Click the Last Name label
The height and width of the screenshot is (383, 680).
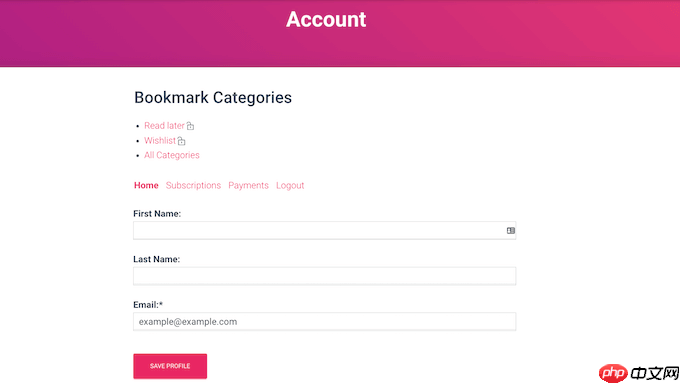(x=157, y=259)
